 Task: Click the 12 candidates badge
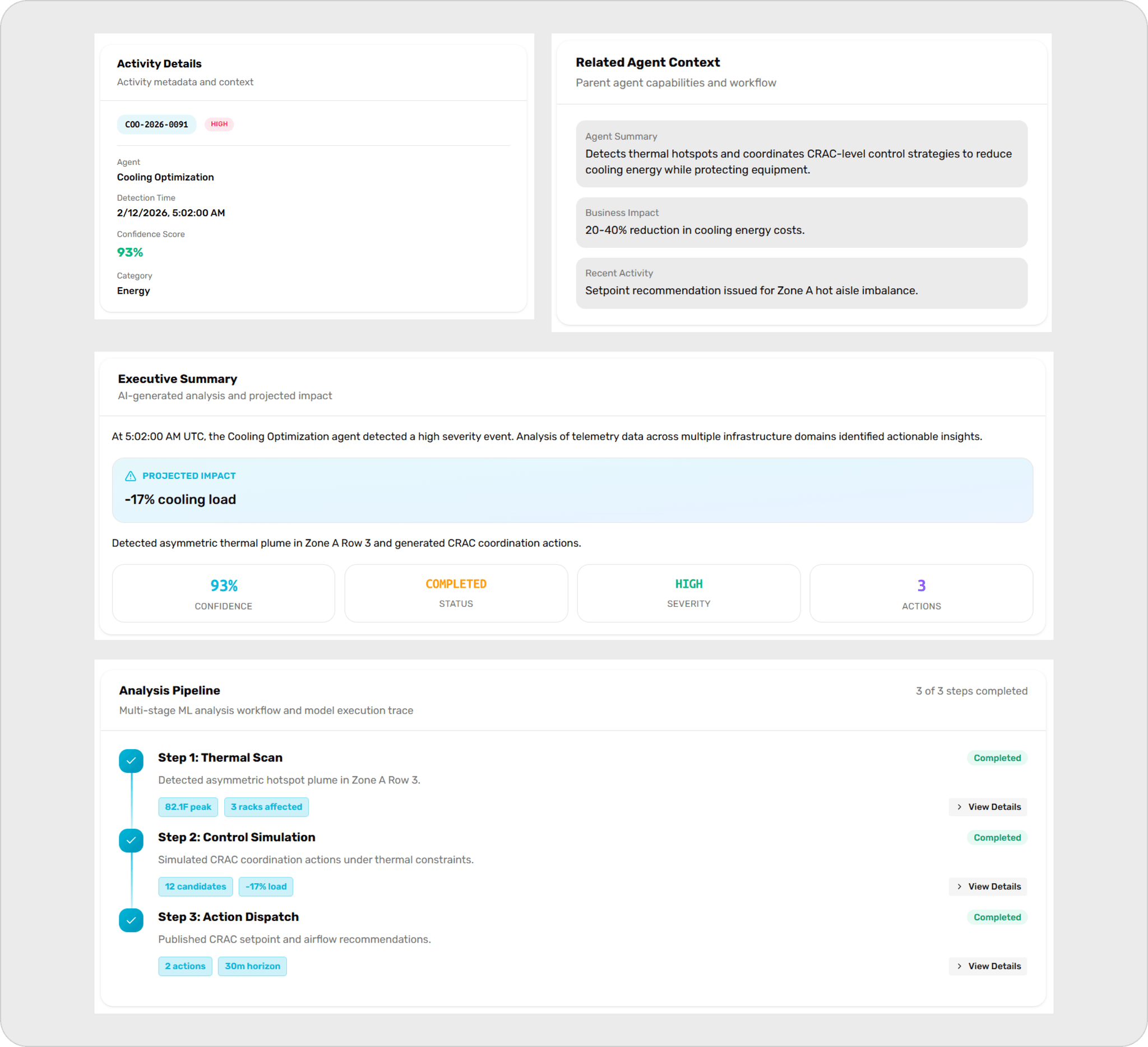click(x=195, y=887)
